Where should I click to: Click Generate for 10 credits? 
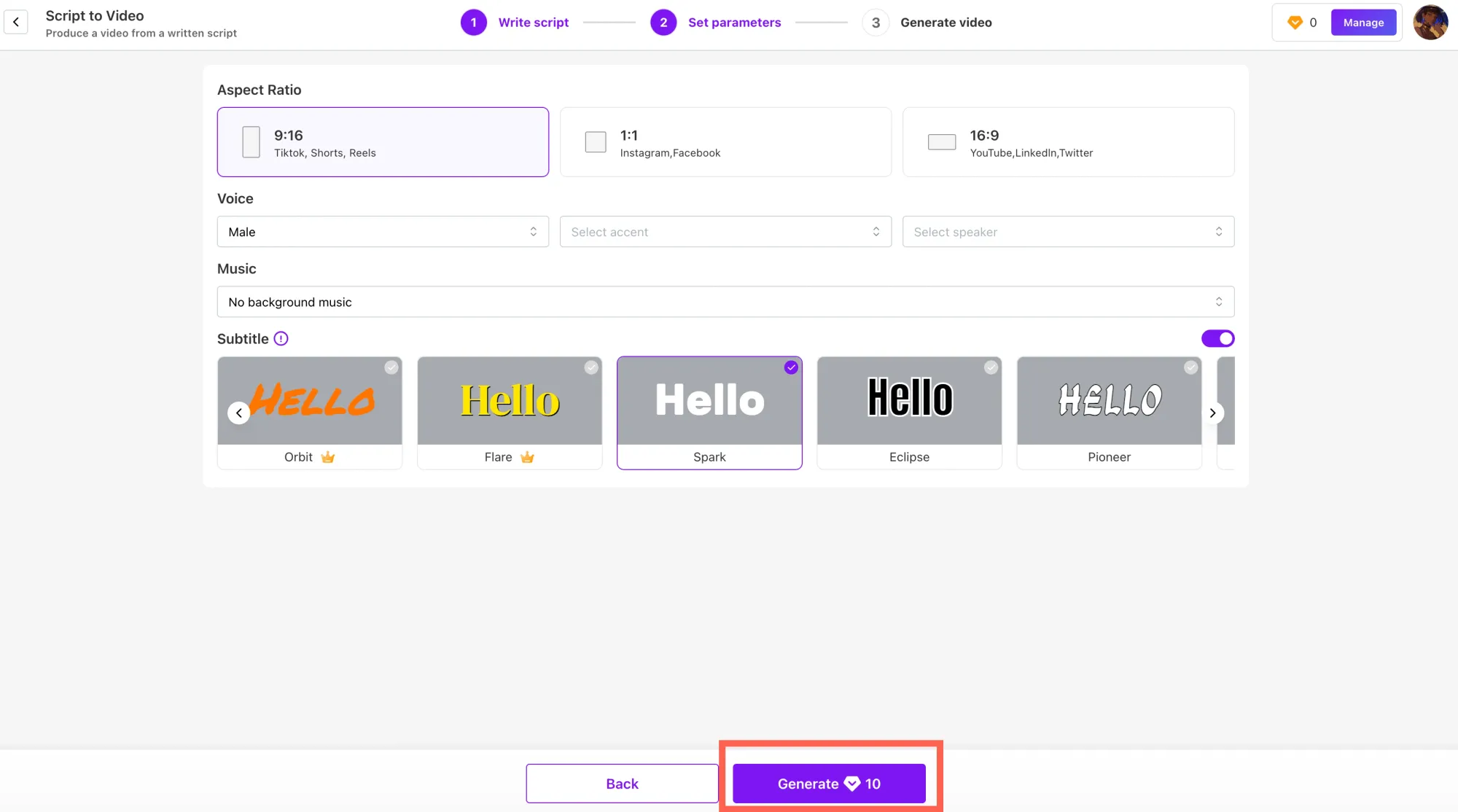pos(829,784)
